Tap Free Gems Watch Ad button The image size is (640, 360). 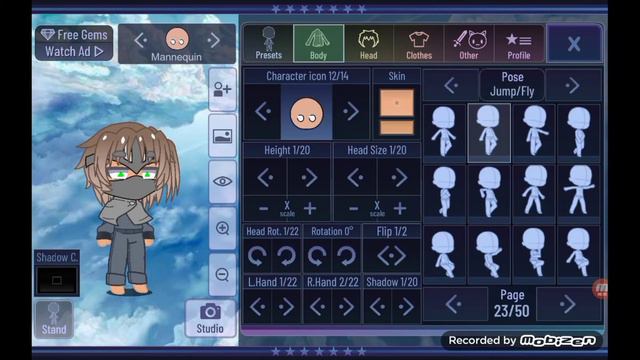(74, 43)
